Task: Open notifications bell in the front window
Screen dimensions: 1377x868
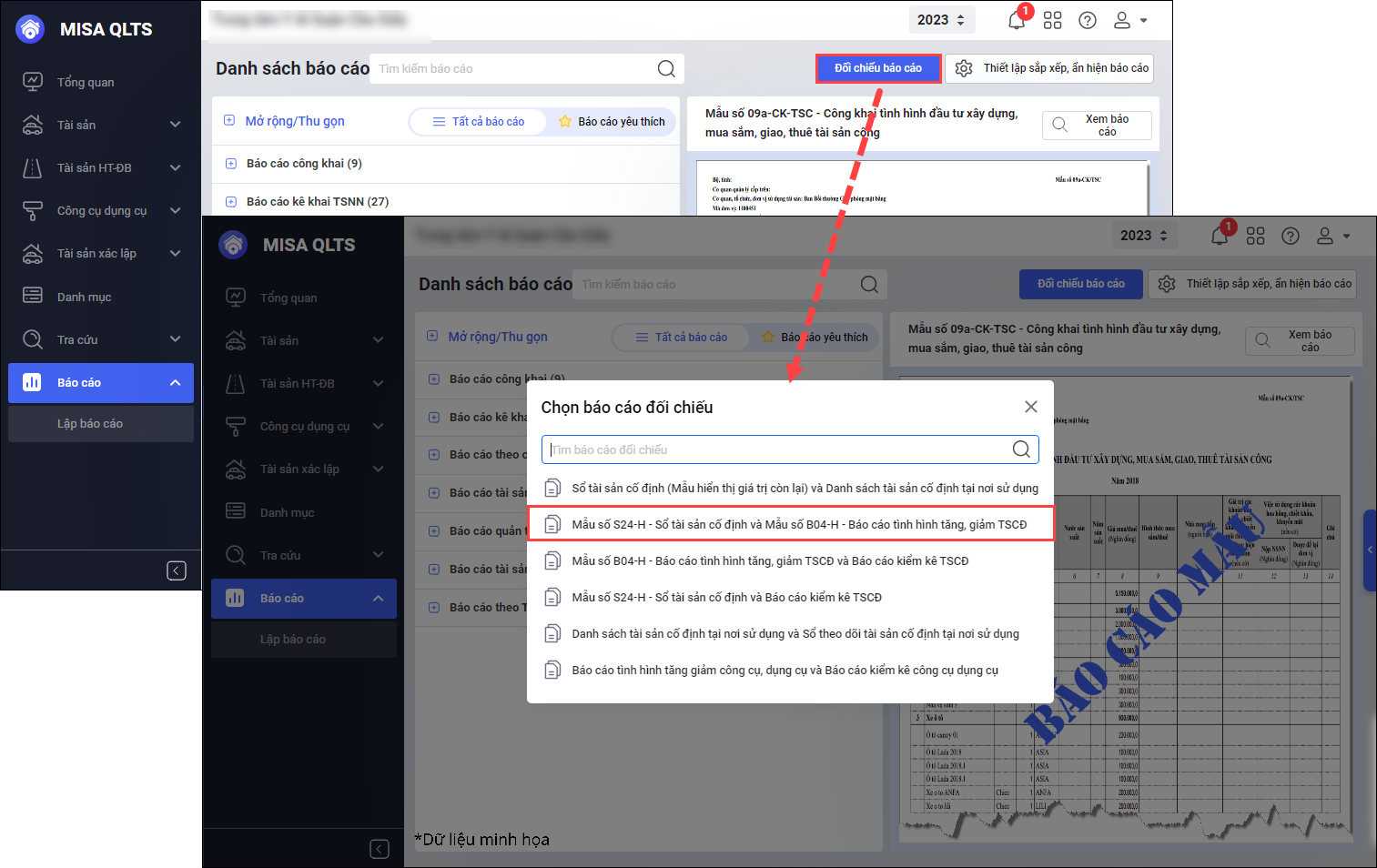Action: pos(1220,236)
